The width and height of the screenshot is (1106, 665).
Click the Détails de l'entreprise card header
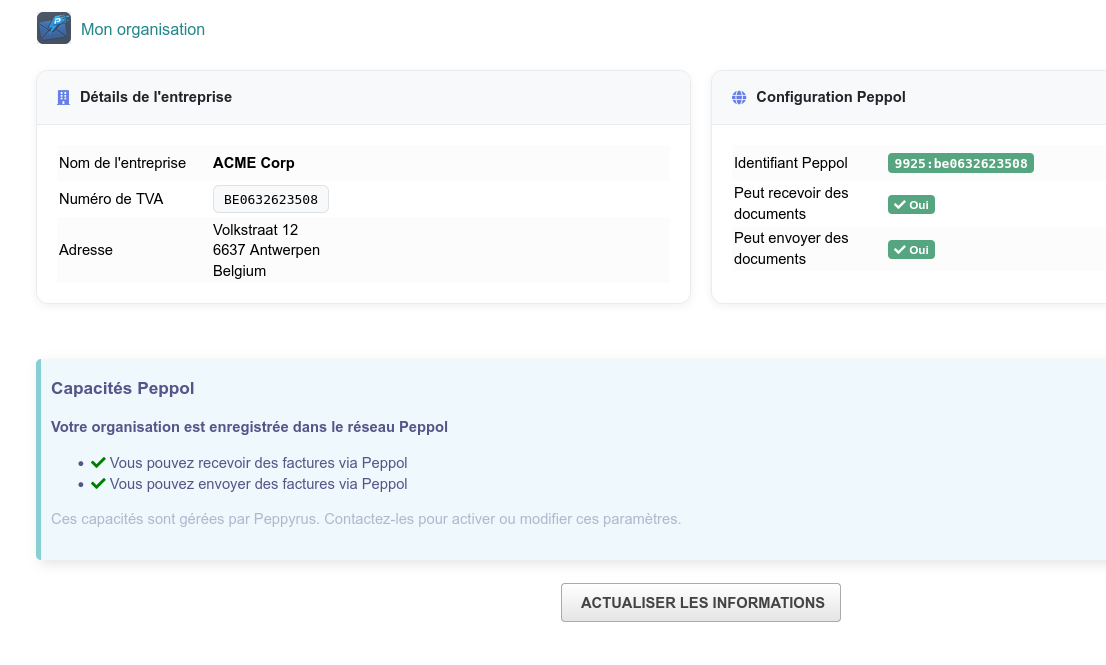pyautogui.click(x=363, y=97)
